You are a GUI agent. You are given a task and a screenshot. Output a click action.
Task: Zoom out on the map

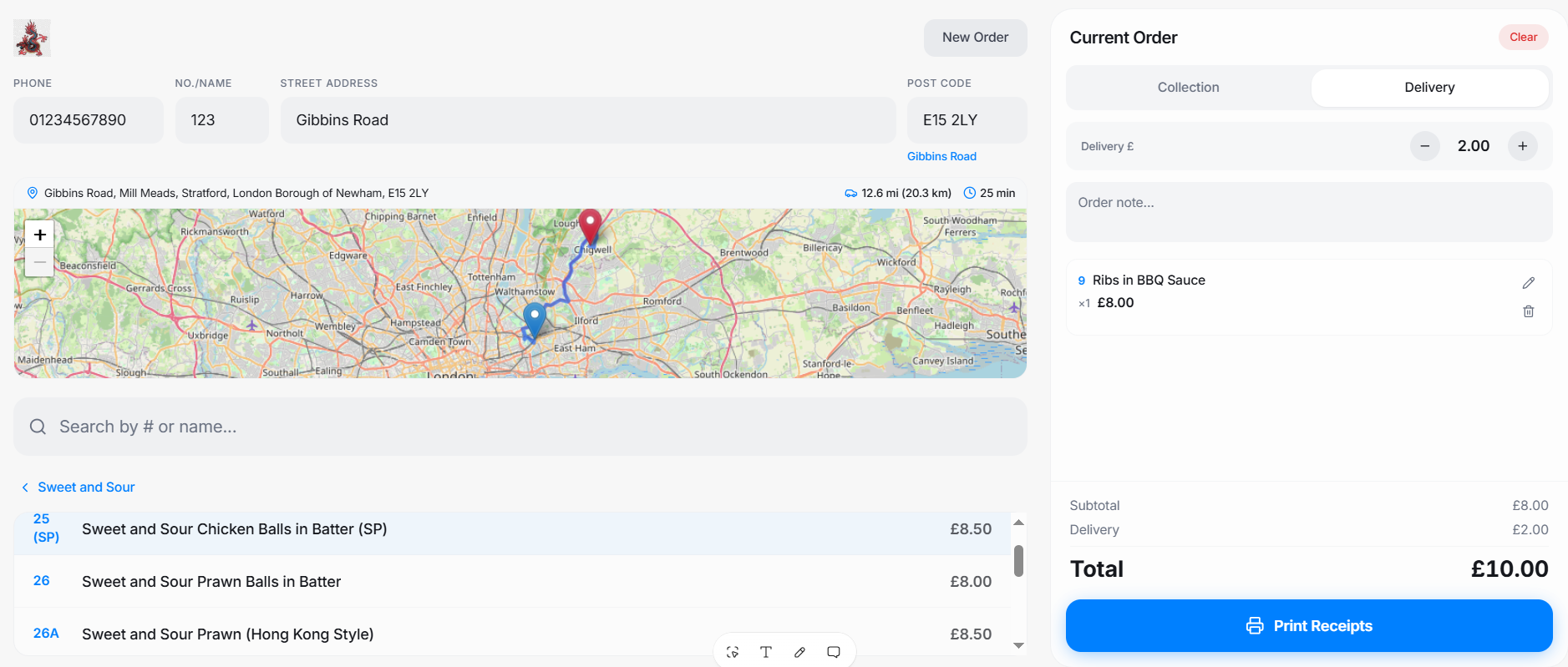coord(39,262)
